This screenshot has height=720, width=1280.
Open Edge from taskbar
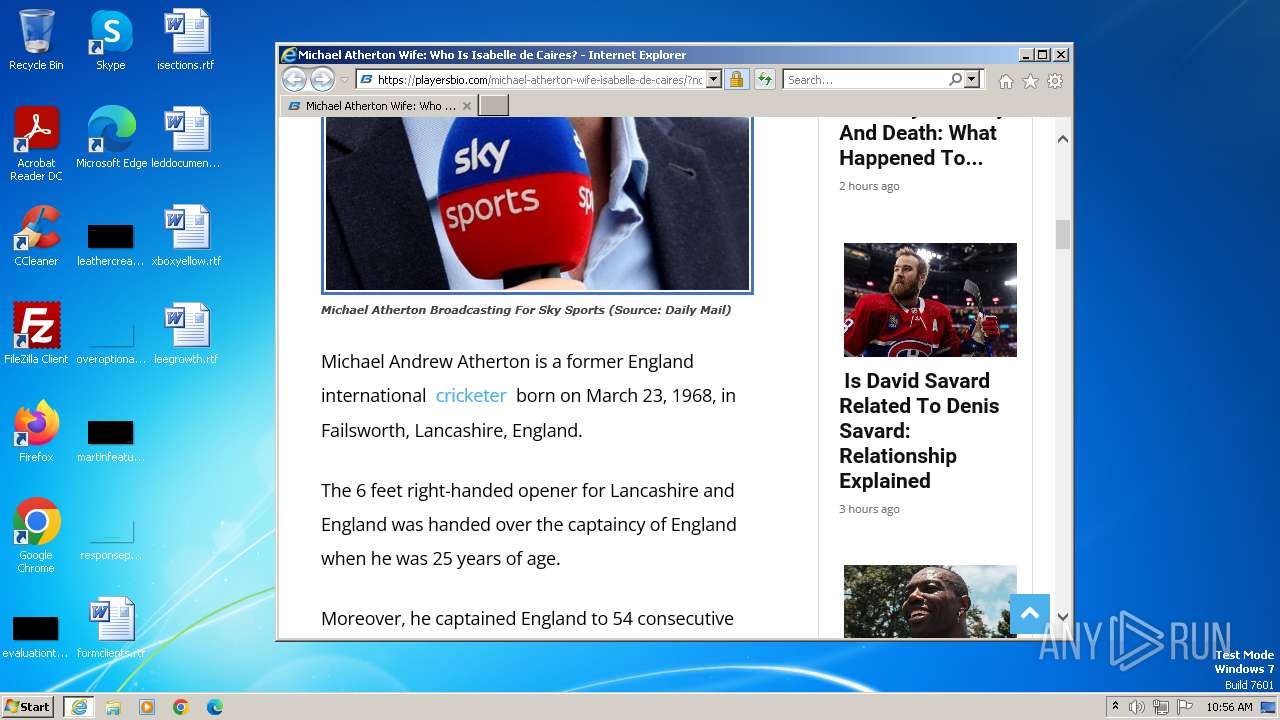point(215,707)
